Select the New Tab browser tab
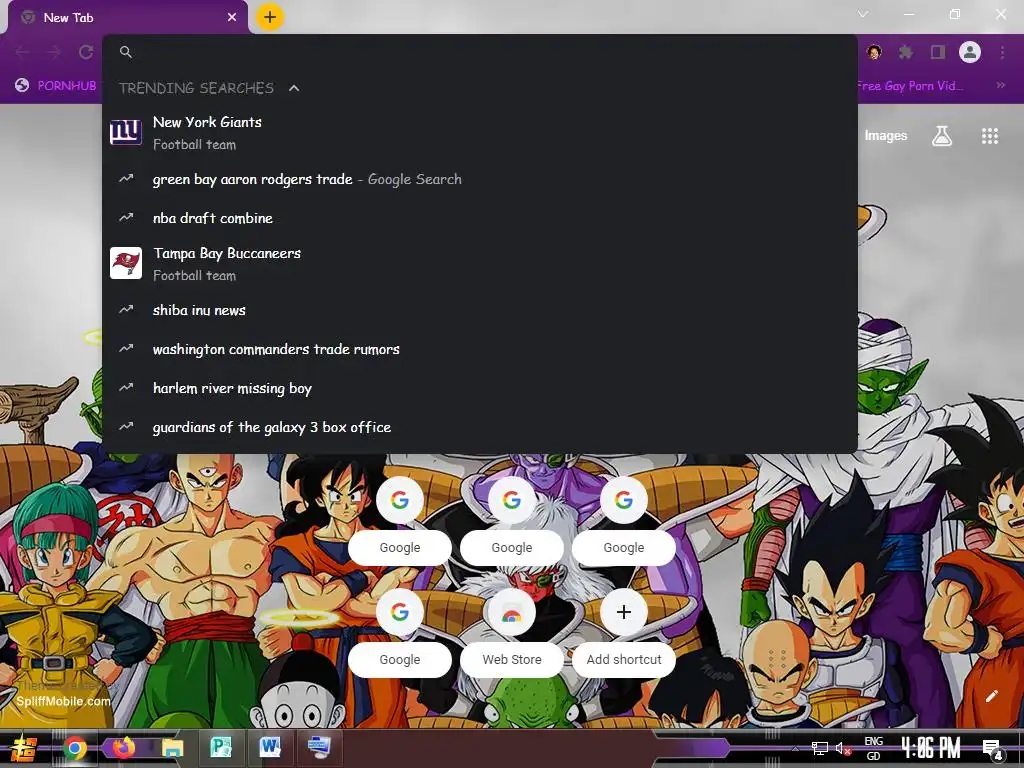The height and width of the screenshot is (768, 1024). tap(127, 18)
